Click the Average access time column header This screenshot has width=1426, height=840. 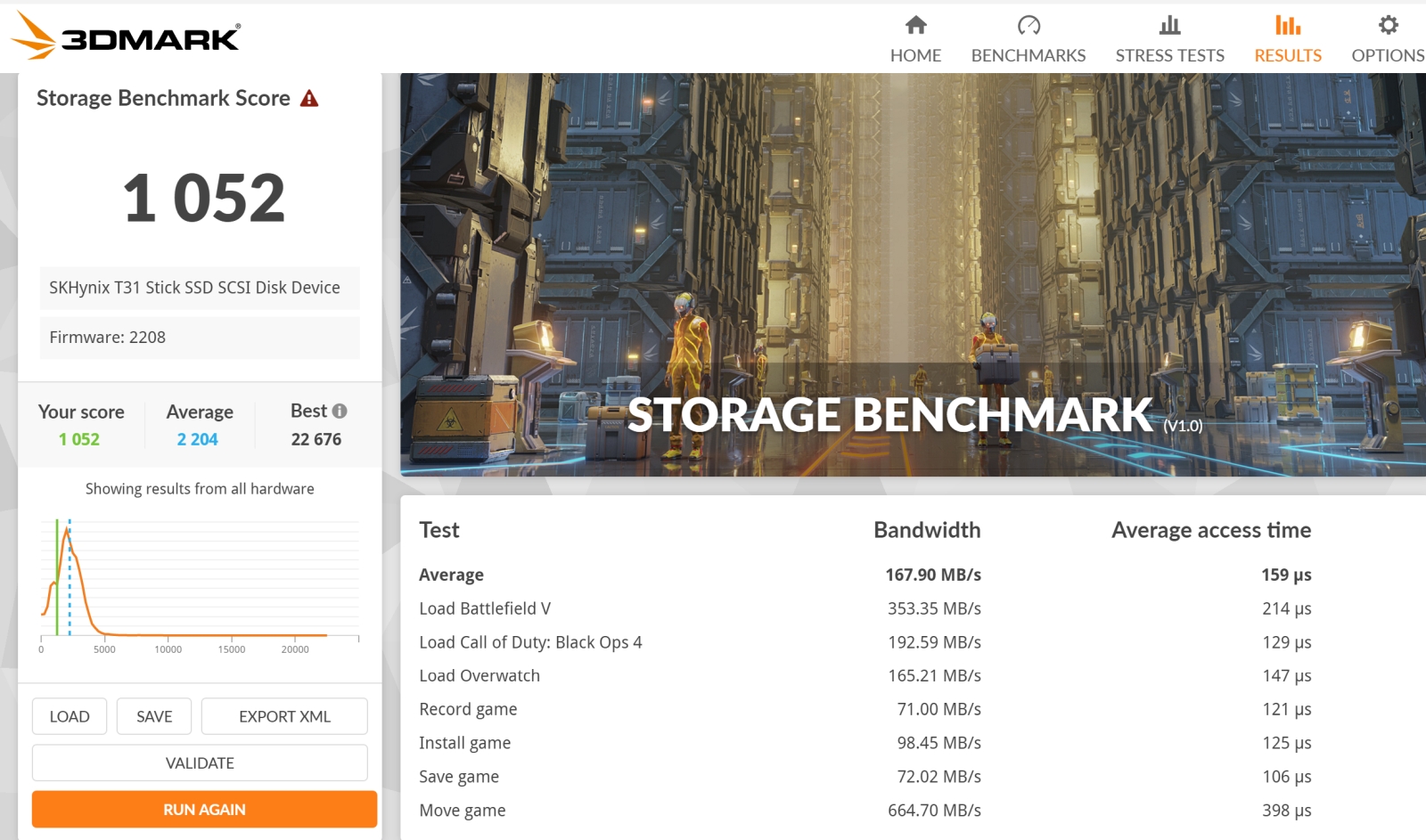click(1211, 530)
